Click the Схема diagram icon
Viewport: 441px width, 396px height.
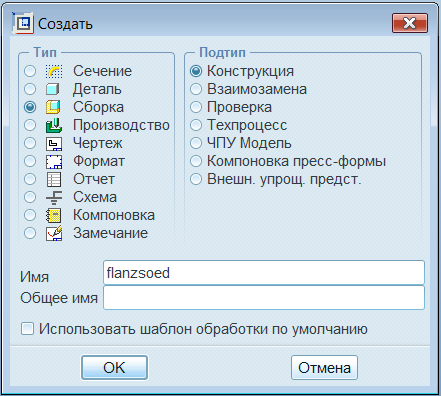pos(54,197)
